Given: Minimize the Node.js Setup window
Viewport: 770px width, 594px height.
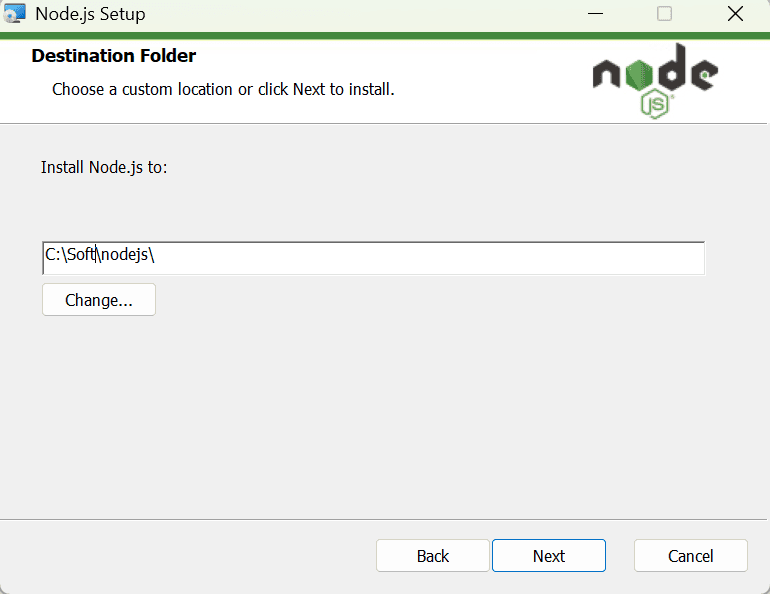Looking at the screenshot, I should [x=595, y=14].
